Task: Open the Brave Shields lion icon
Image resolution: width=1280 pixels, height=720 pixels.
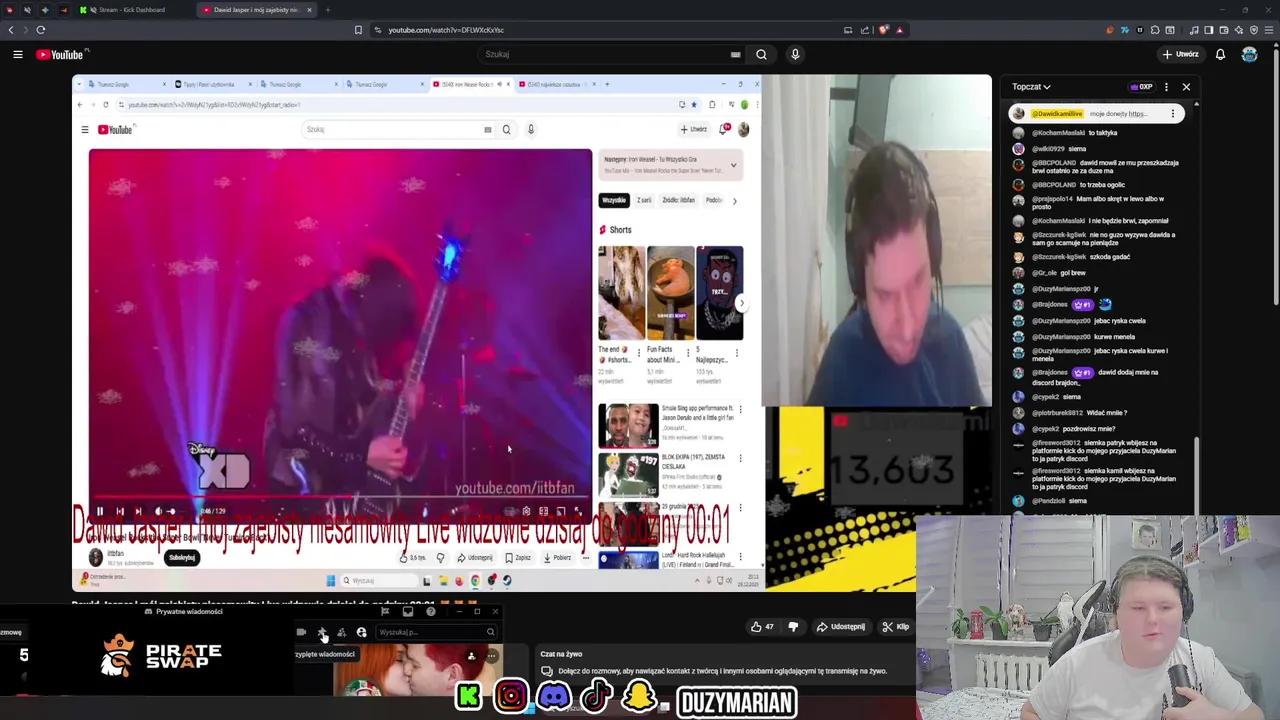Action: coord(883,30)
